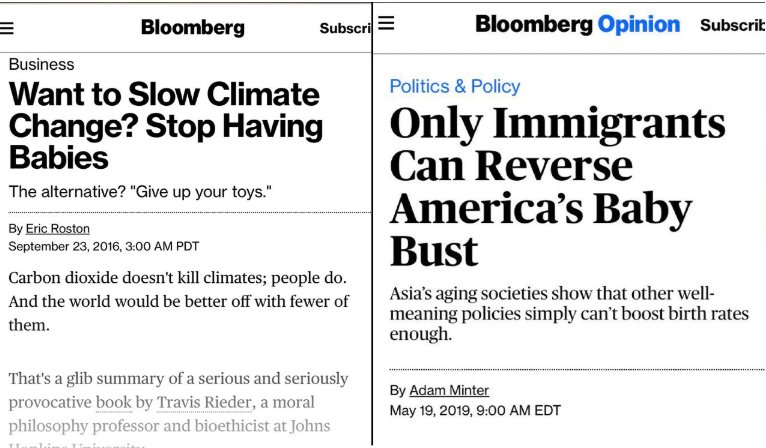Click the 'Carbon dioxide doesn't kill climates' paragraph
This screenshot has width=766, height=448.
tap(179, 300)
